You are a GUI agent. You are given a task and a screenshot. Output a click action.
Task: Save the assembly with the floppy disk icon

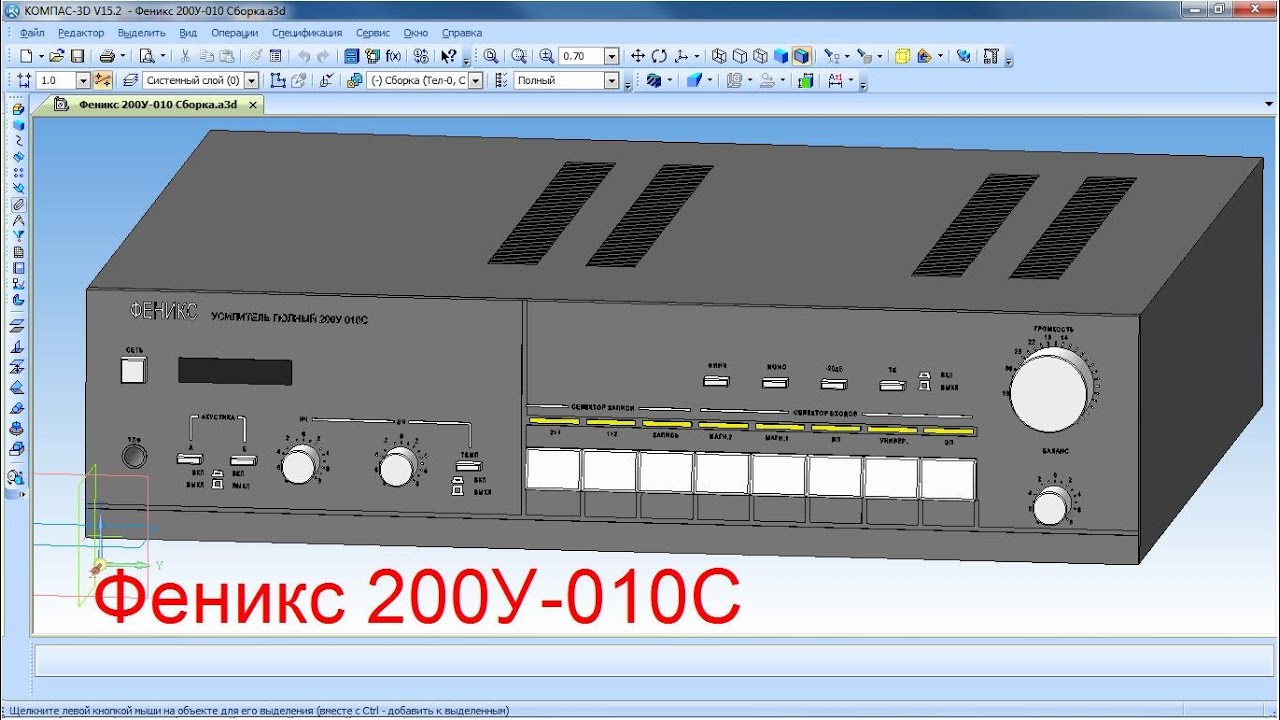pos(77,56)
